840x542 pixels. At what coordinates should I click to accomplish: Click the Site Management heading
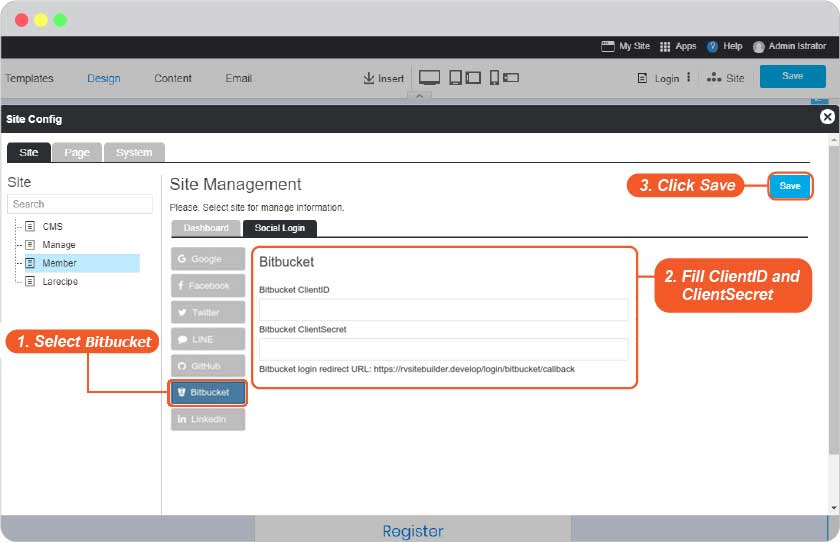(x=235, y=185)
